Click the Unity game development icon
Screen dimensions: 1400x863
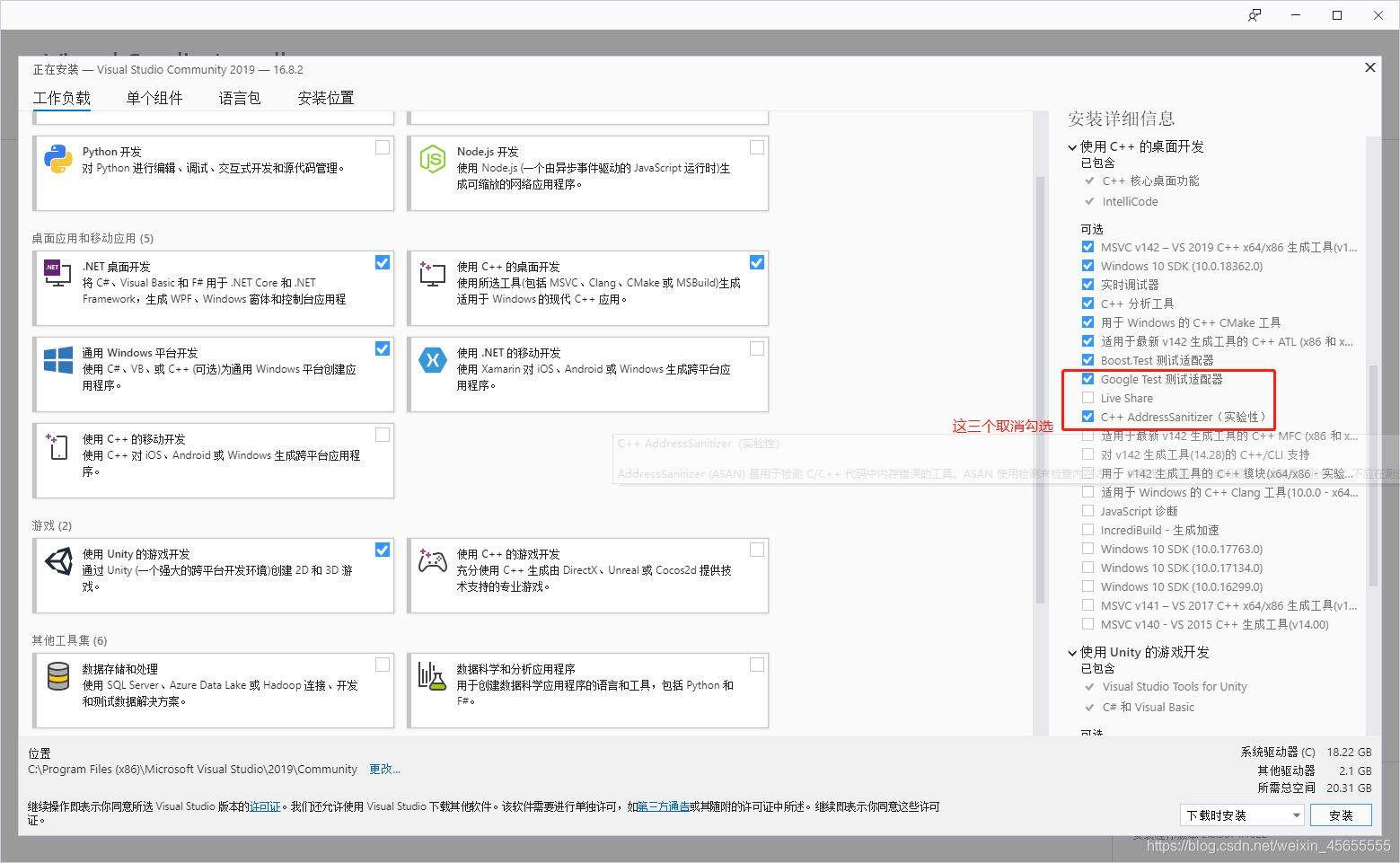tap(58, 561)
